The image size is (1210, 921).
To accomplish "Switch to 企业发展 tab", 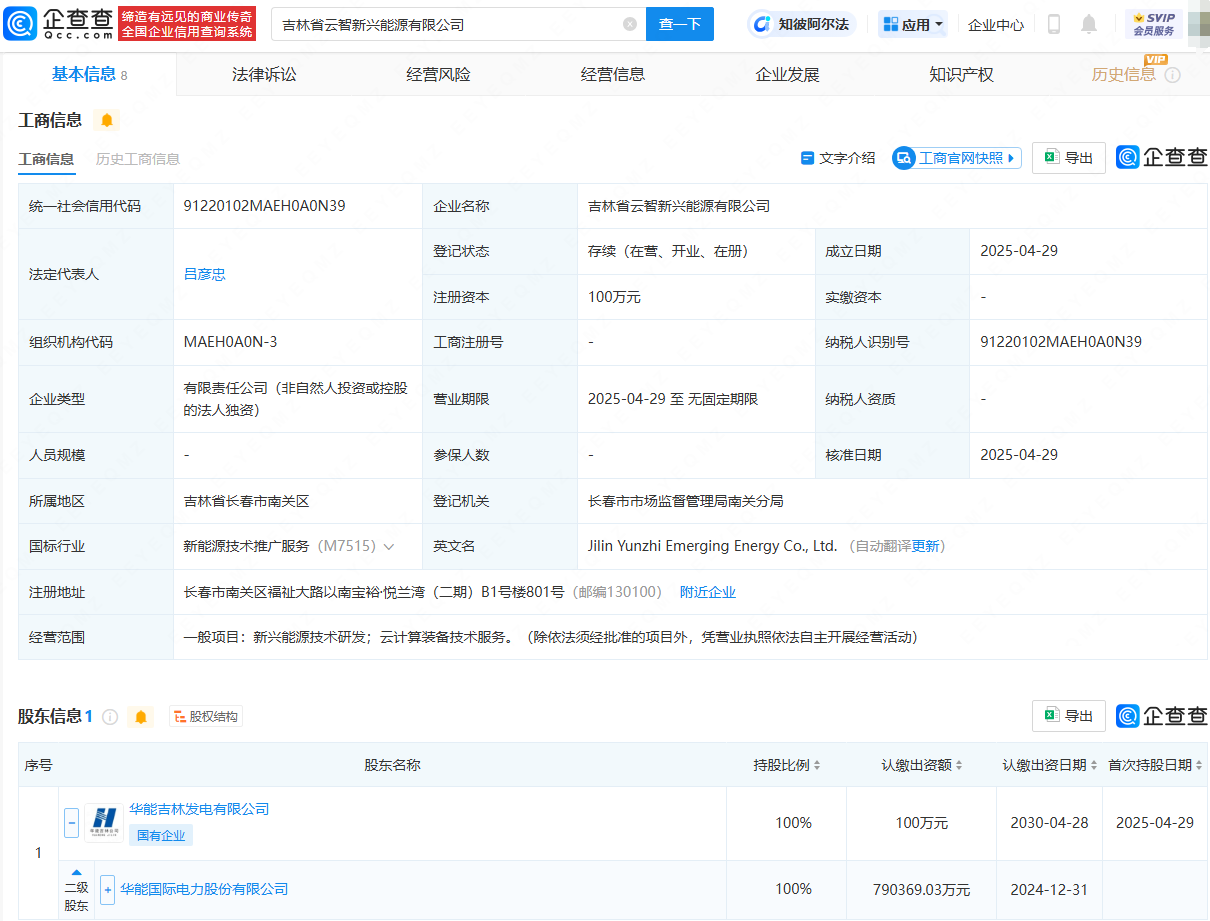I will coord(787,74).
